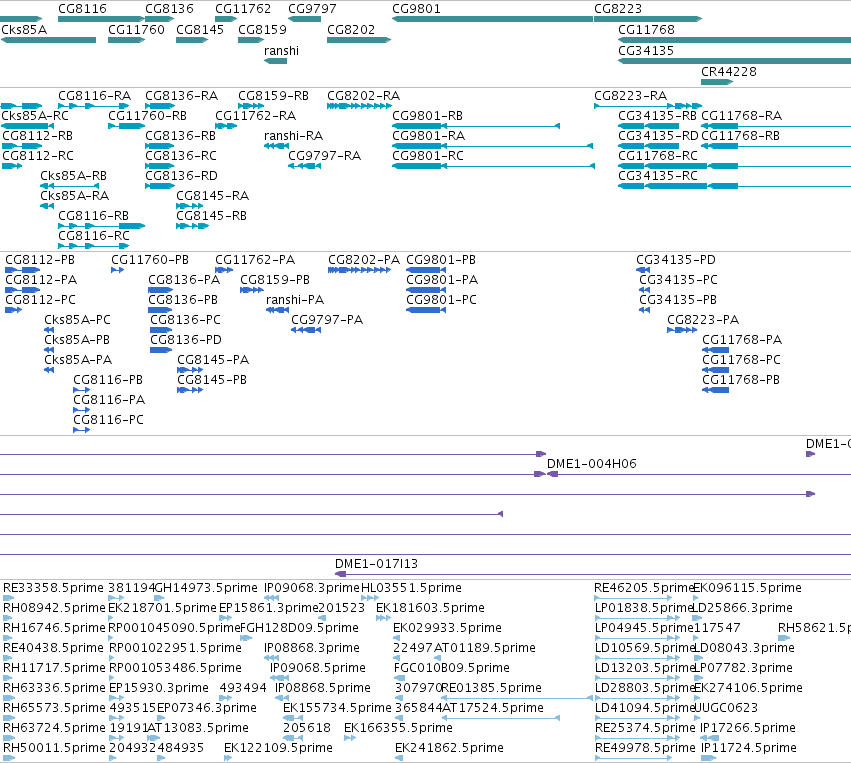Select EST EK096115.5prime
Viewport: 851px width, 763px height.
pyautogui.click(x=747, y=588)
